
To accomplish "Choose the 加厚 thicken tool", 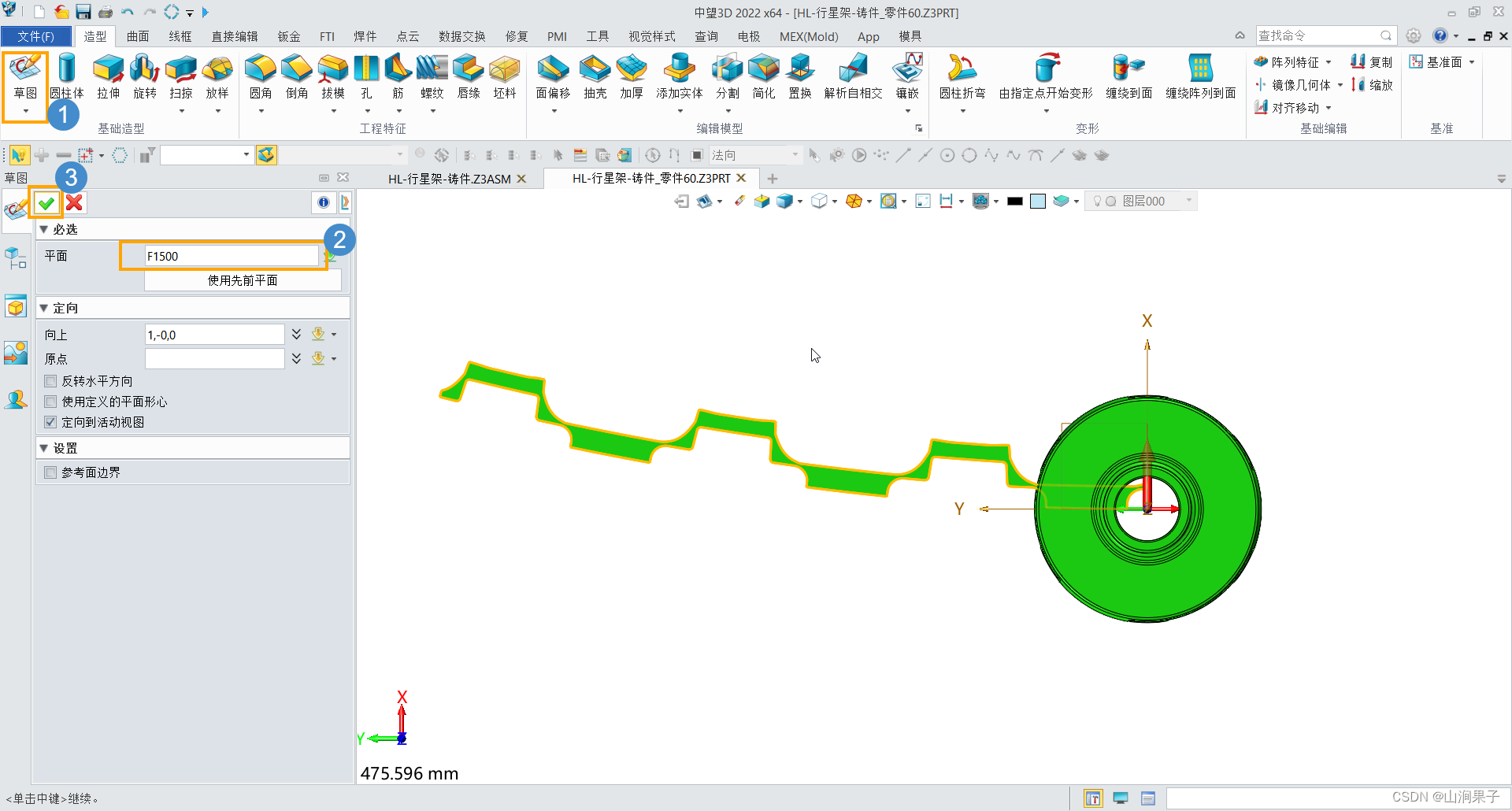I will pyautogui.click(x=632, y=77).
